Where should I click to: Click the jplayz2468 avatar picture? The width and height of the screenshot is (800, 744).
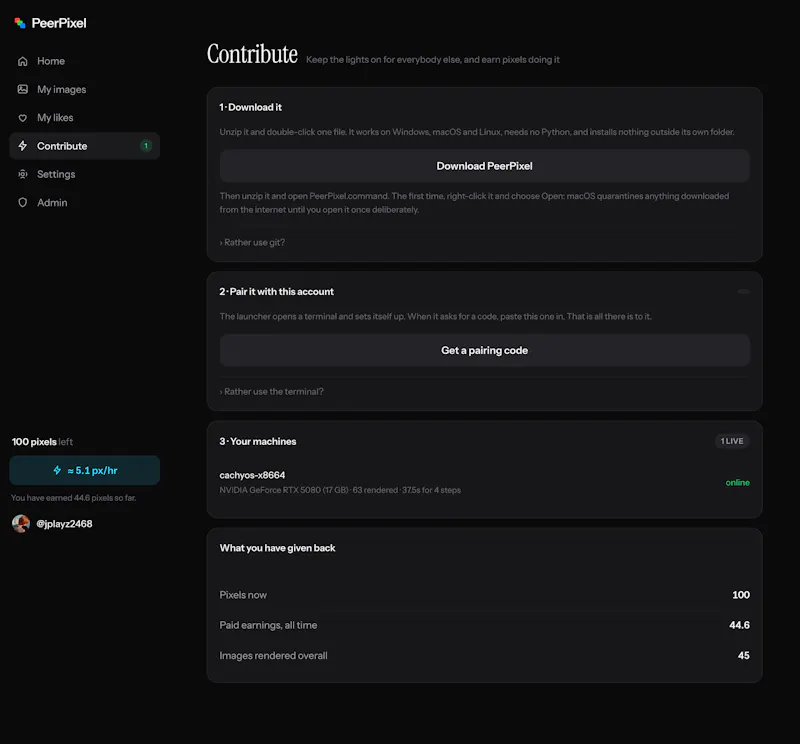click(21, 524)
